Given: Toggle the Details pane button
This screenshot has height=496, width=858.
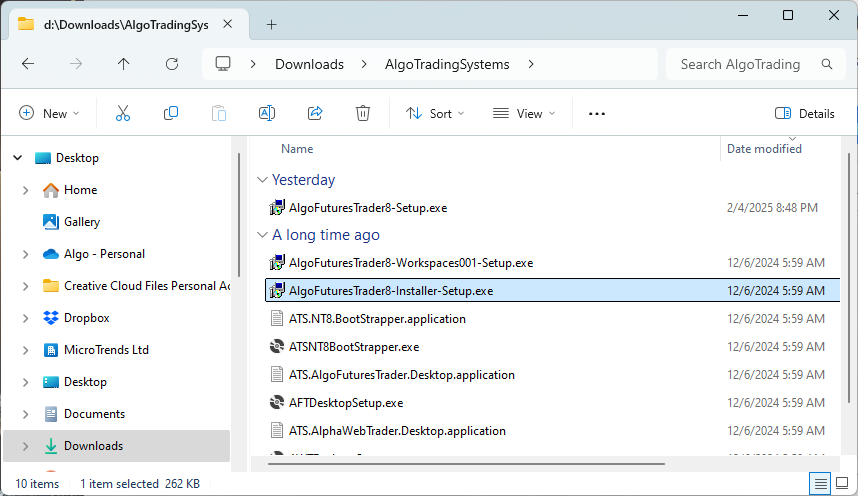Looking at the screenshot, I should coord(805,113).
